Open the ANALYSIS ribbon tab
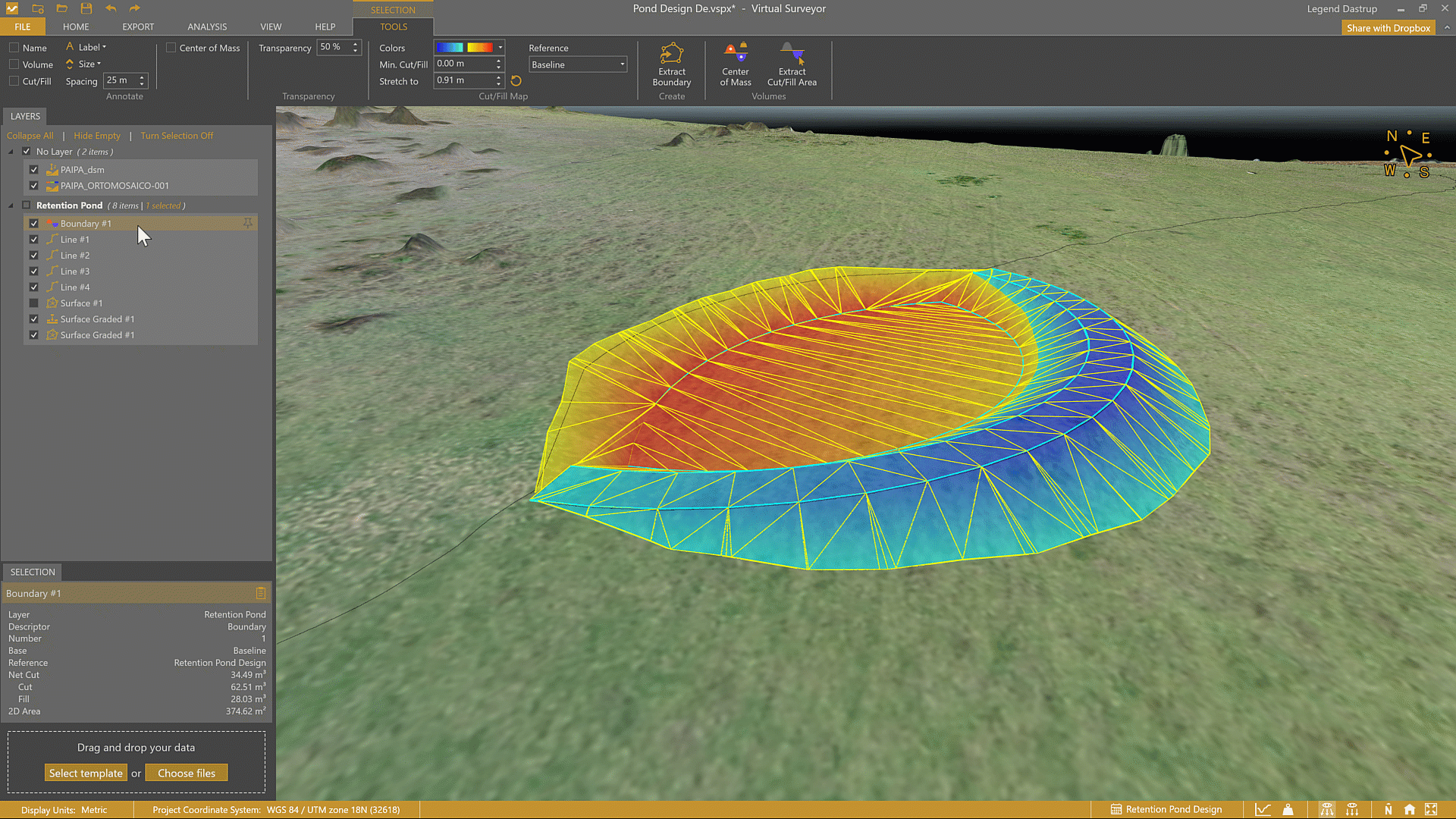Viewport: 1456px width, 819px height. [x=207, y=27]
